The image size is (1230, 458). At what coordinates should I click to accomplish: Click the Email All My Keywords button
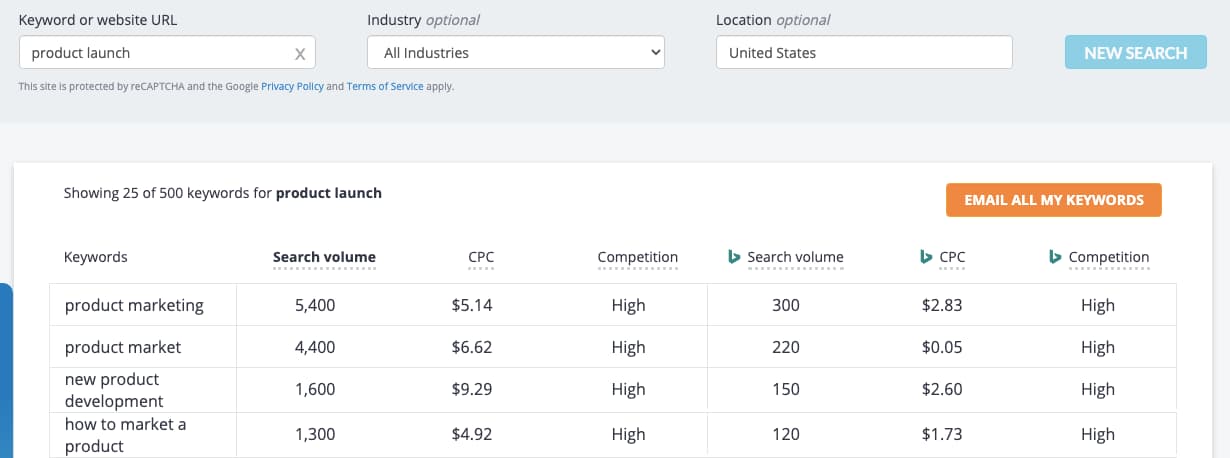(1054, 200)
